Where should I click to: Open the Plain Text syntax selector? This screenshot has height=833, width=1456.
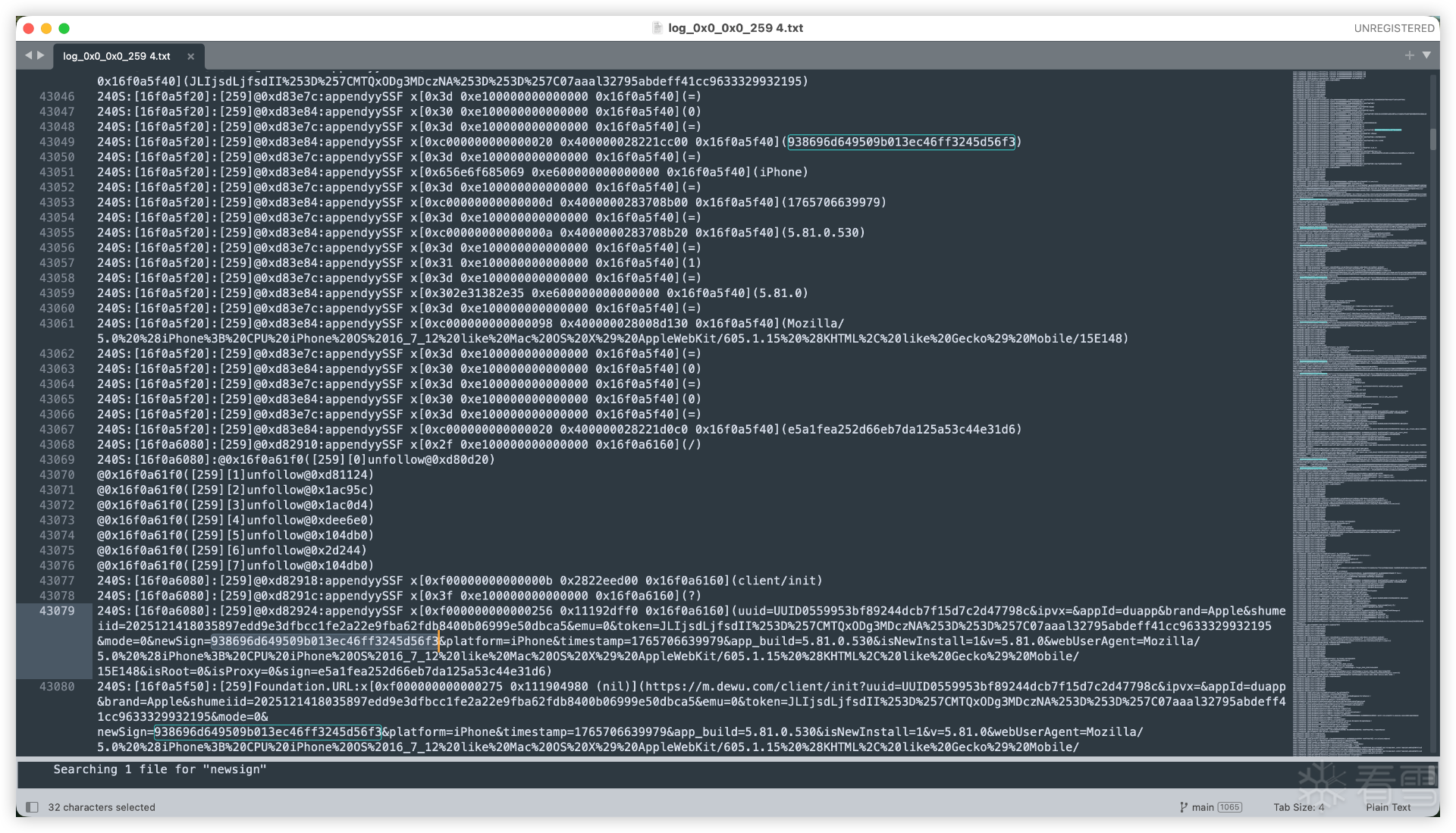click(1388, 807)
